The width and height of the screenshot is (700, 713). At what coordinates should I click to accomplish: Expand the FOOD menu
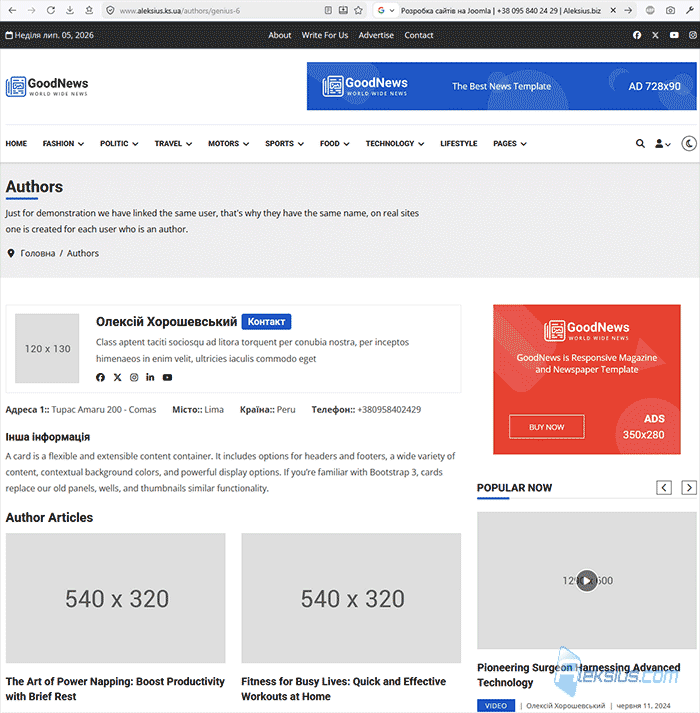pyautogui.click(x=334, y=144)
